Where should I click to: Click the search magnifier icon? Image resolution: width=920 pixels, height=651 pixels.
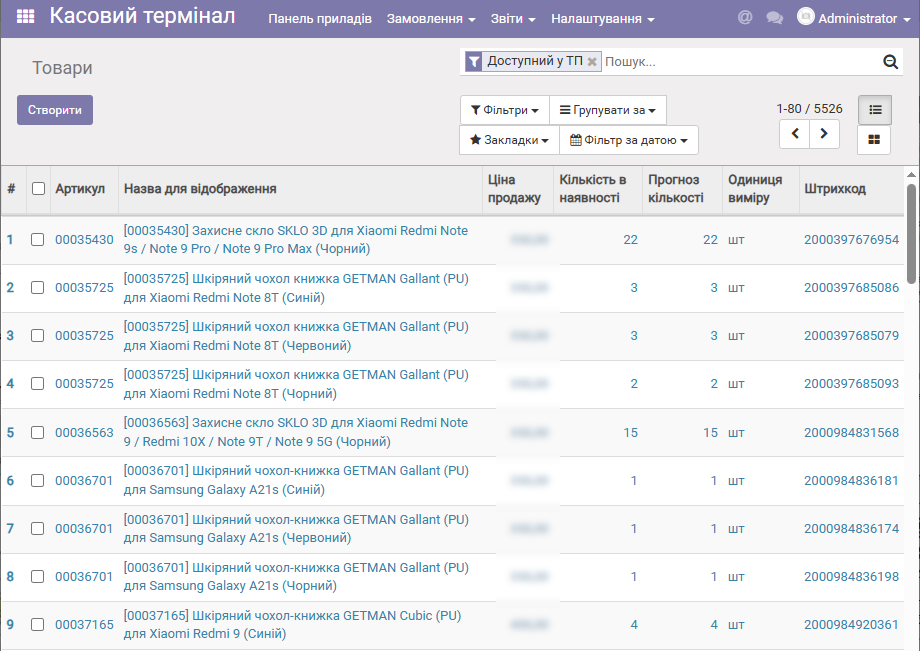(x=890, y=62)
